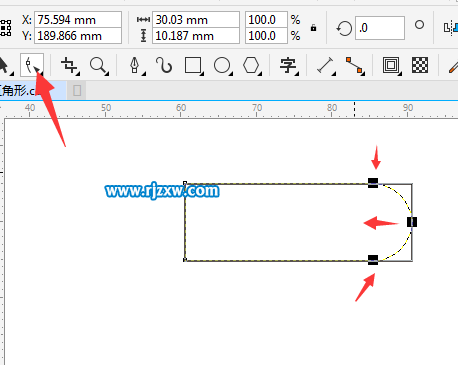The image size is (458, 365).
Task: Pick the Ellipse tool
Action: point(222,65)
